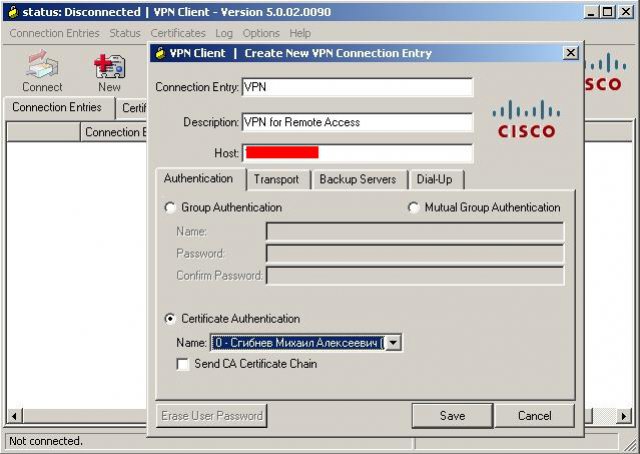This screenshot has height=454, width=640.
Task: Click the 'Not connected.' status bar text
Action: pos(46,441)
